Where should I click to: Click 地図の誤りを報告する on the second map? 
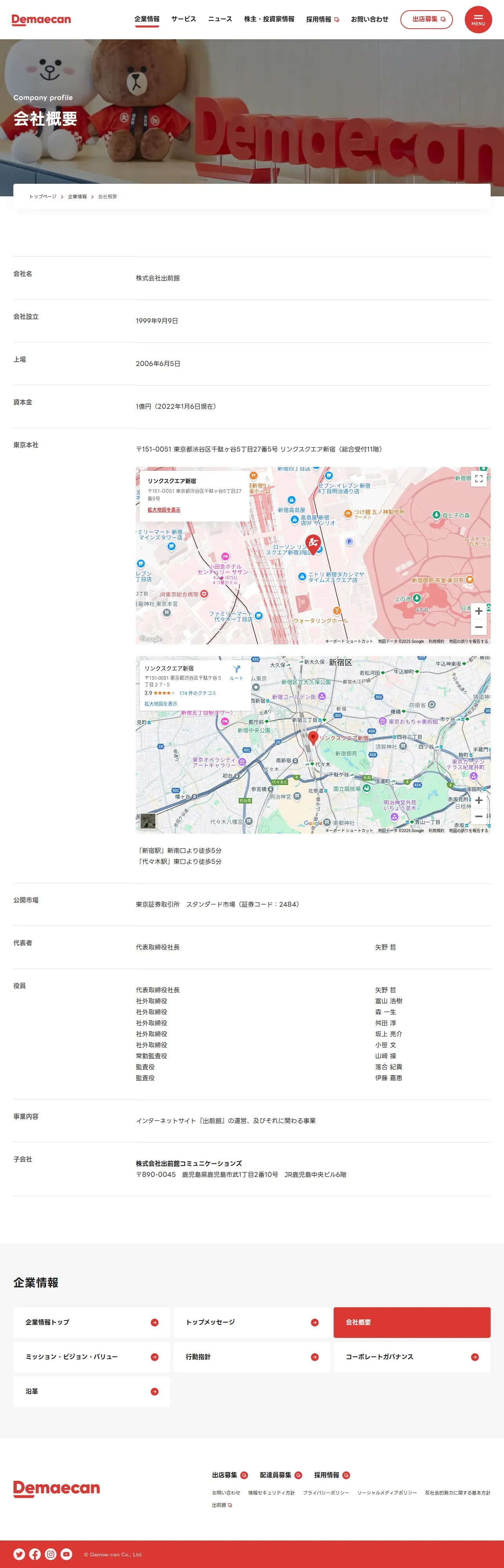coord(469,830)
